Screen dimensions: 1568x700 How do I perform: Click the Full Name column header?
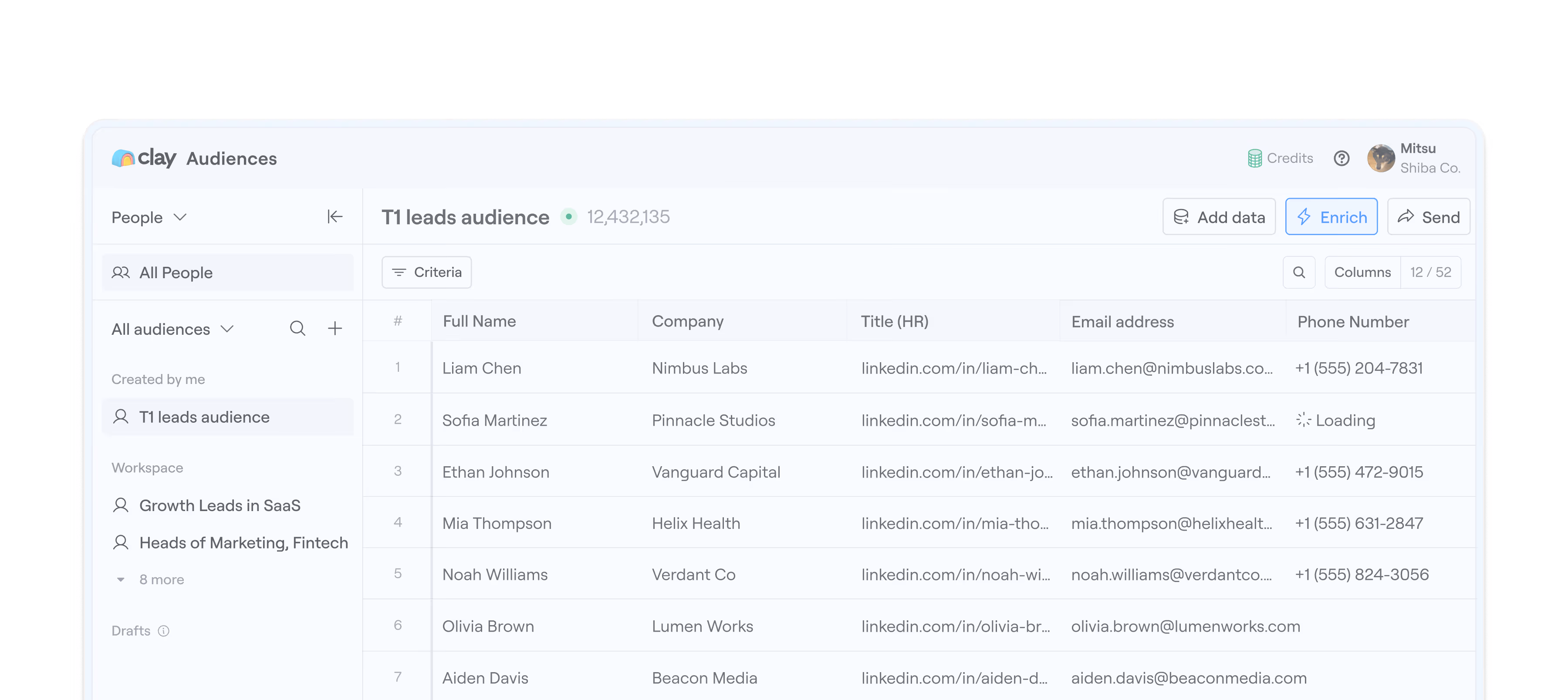[x=534, y=321]
